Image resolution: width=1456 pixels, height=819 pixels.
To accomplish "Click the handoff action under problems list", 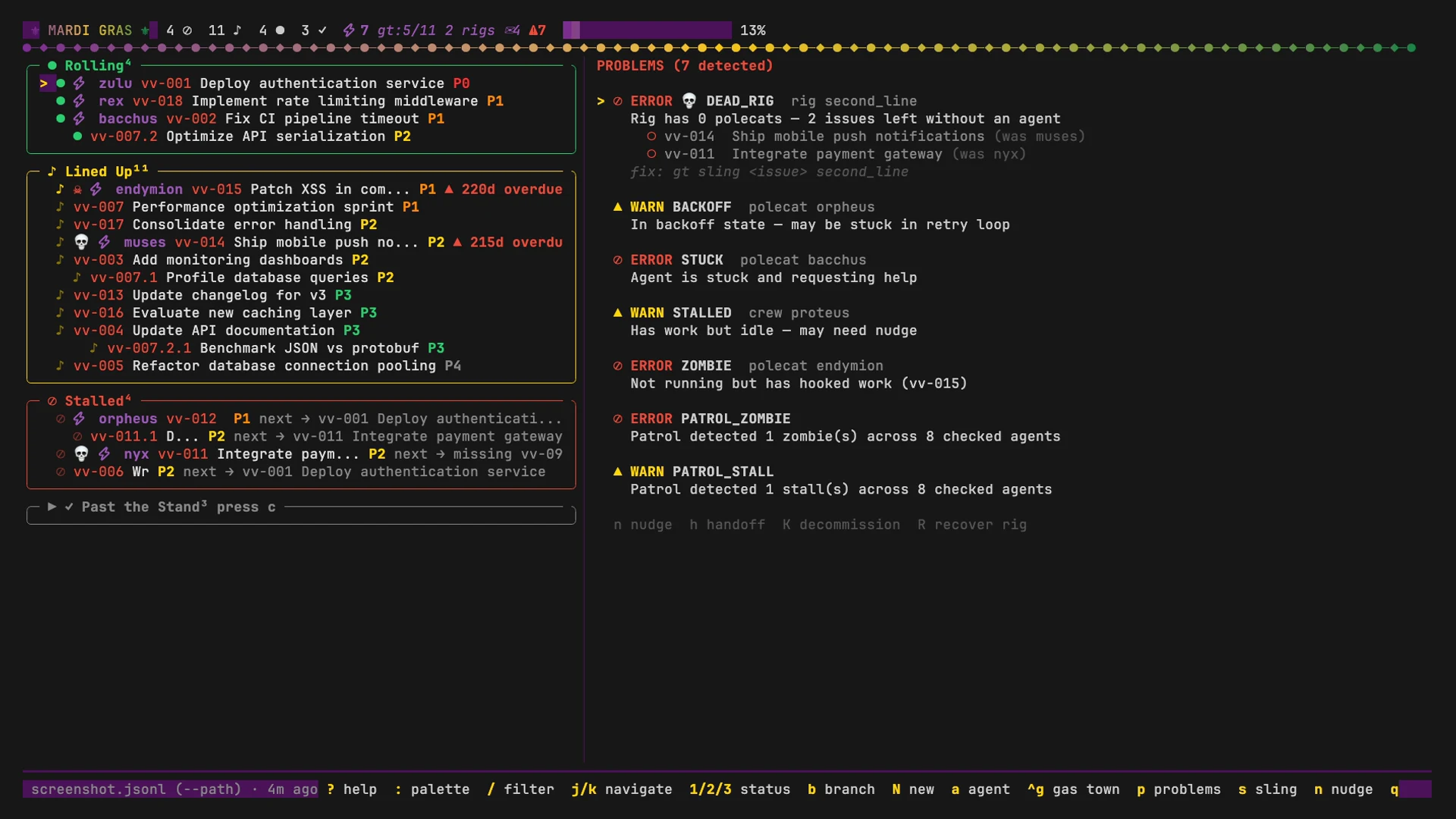I will [727, 525].
